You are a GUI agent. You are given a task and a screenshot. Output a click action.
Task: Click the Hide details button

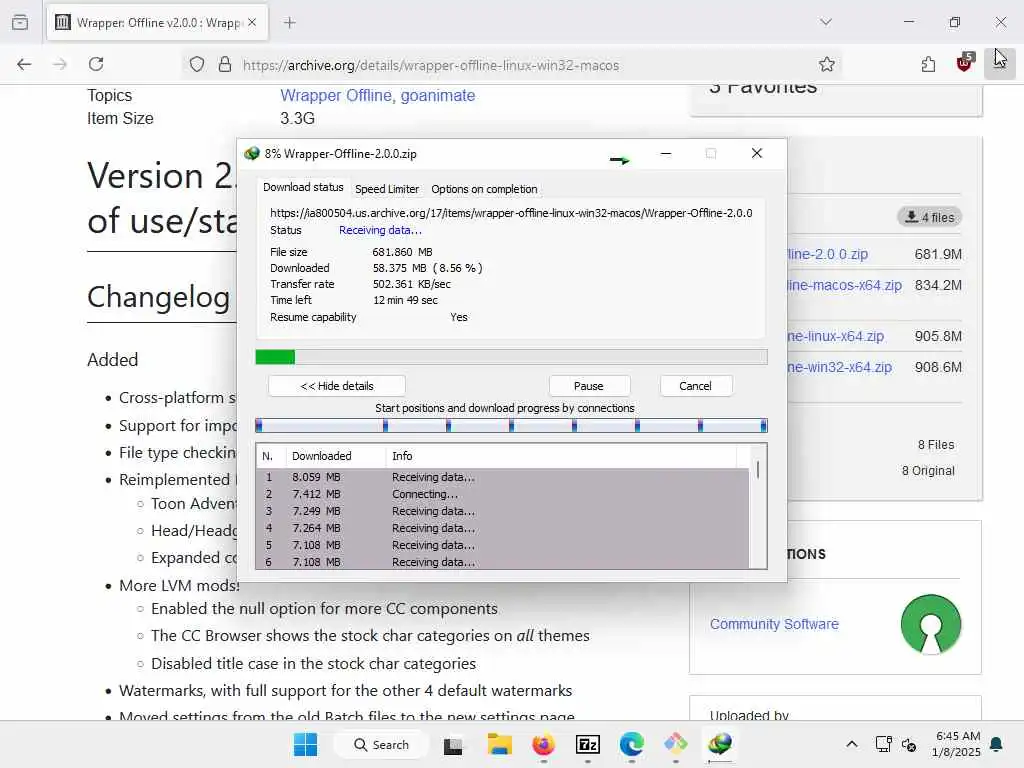pyautogui.click(x=337, y=386)
